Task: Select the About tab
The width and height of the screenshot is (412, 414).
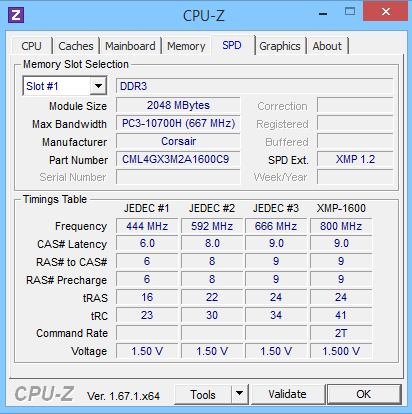Action: click(327, 46)
